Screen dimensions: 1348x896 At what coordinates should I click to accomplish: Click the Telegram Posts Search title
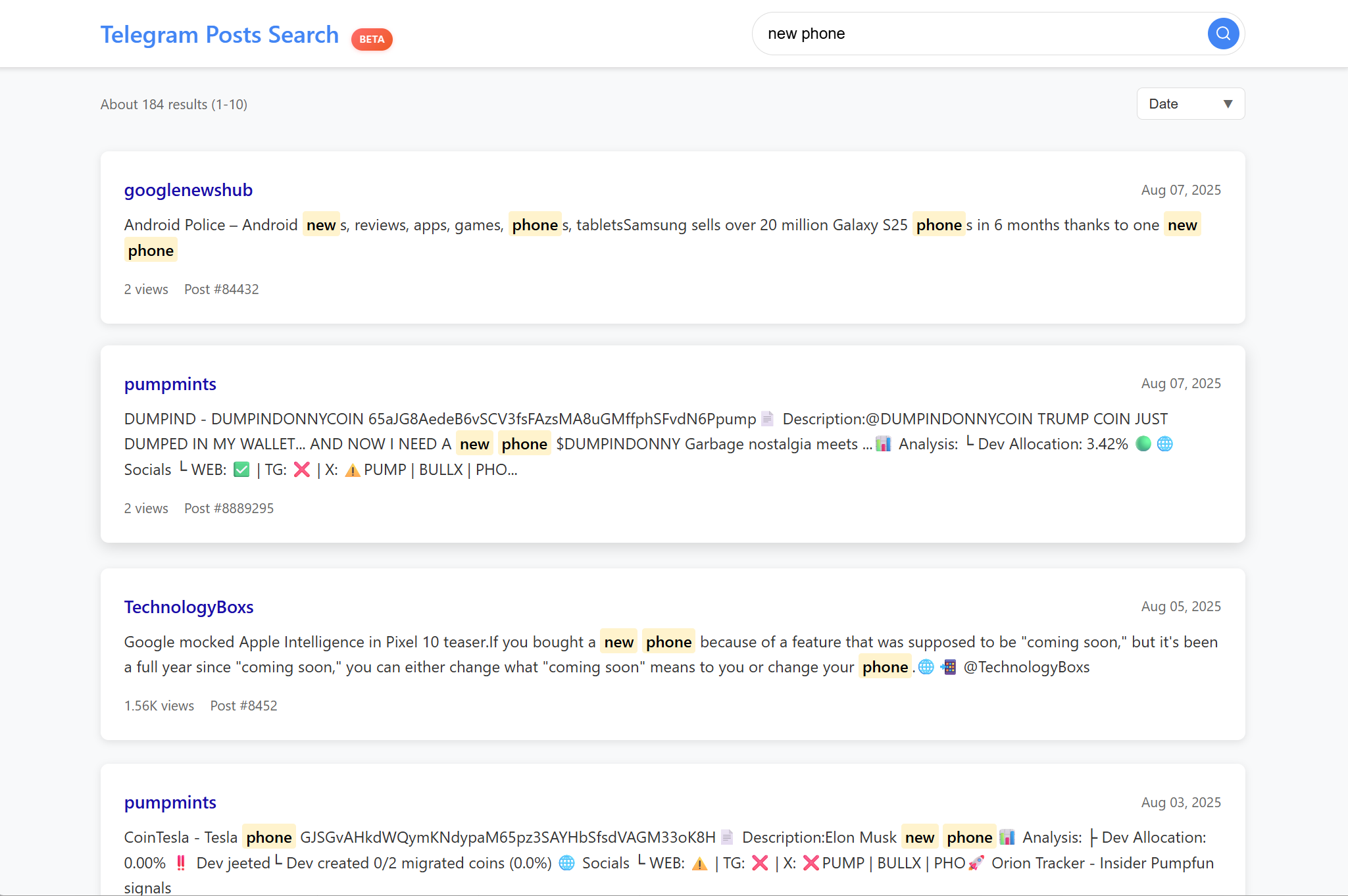pos(220,34)
